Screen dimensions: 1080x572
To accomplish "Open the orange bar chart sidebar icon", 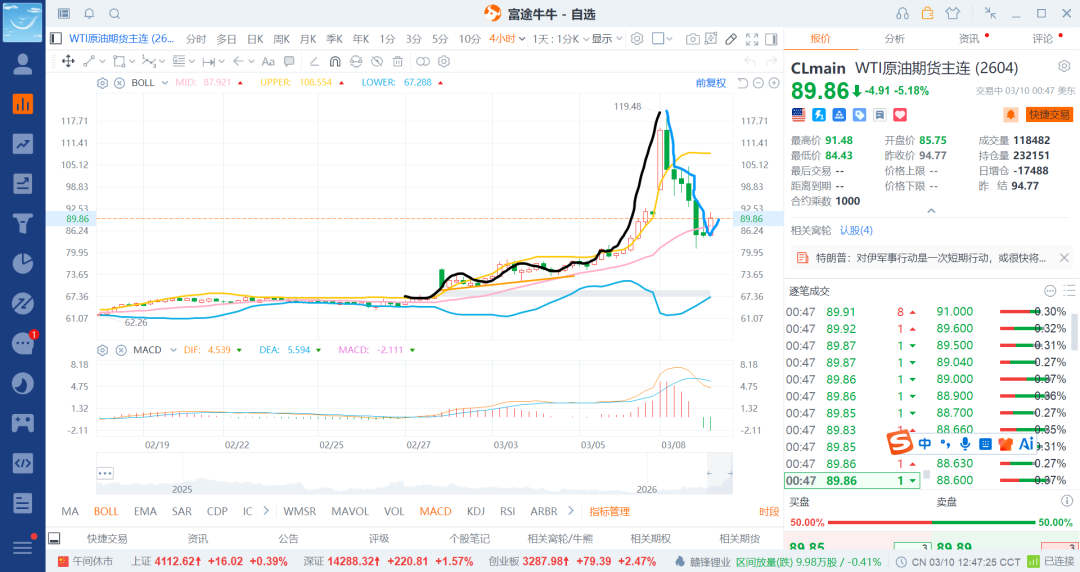I will pos(23,104).
